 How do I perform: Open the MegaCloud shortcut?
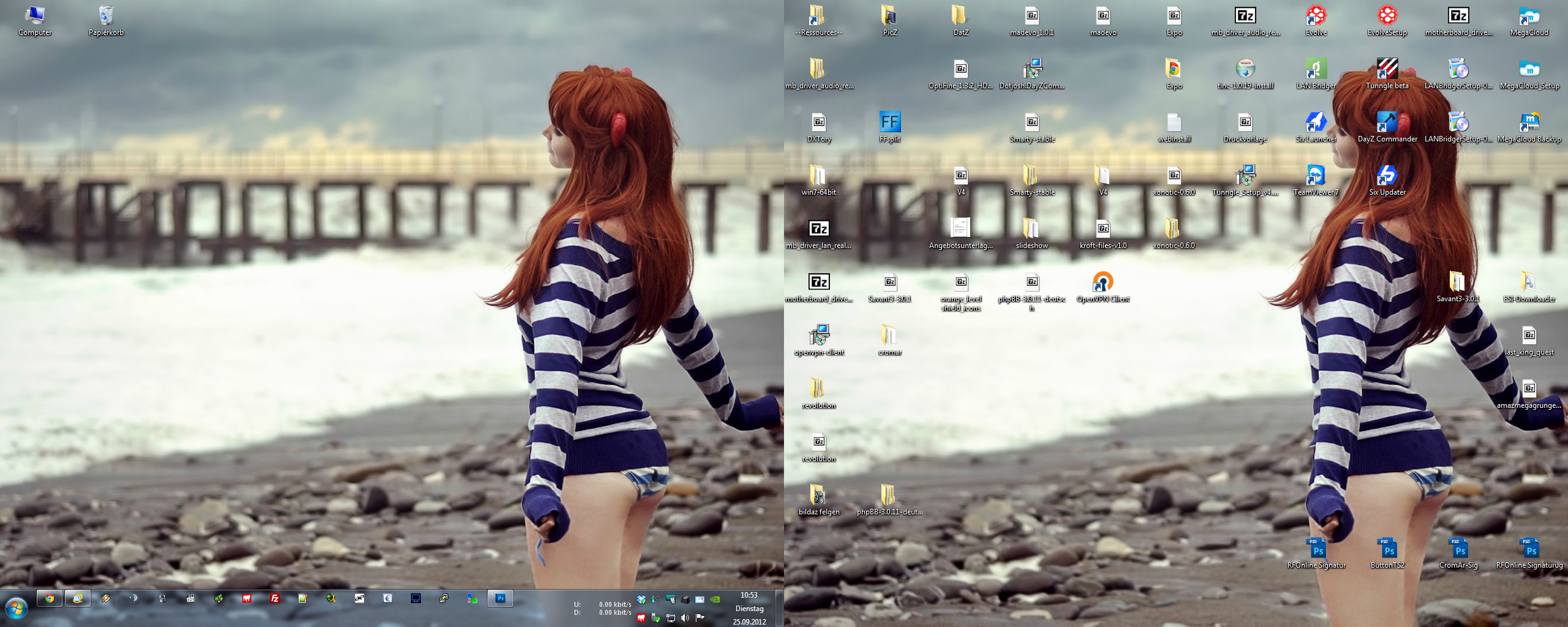point(1529,21)
